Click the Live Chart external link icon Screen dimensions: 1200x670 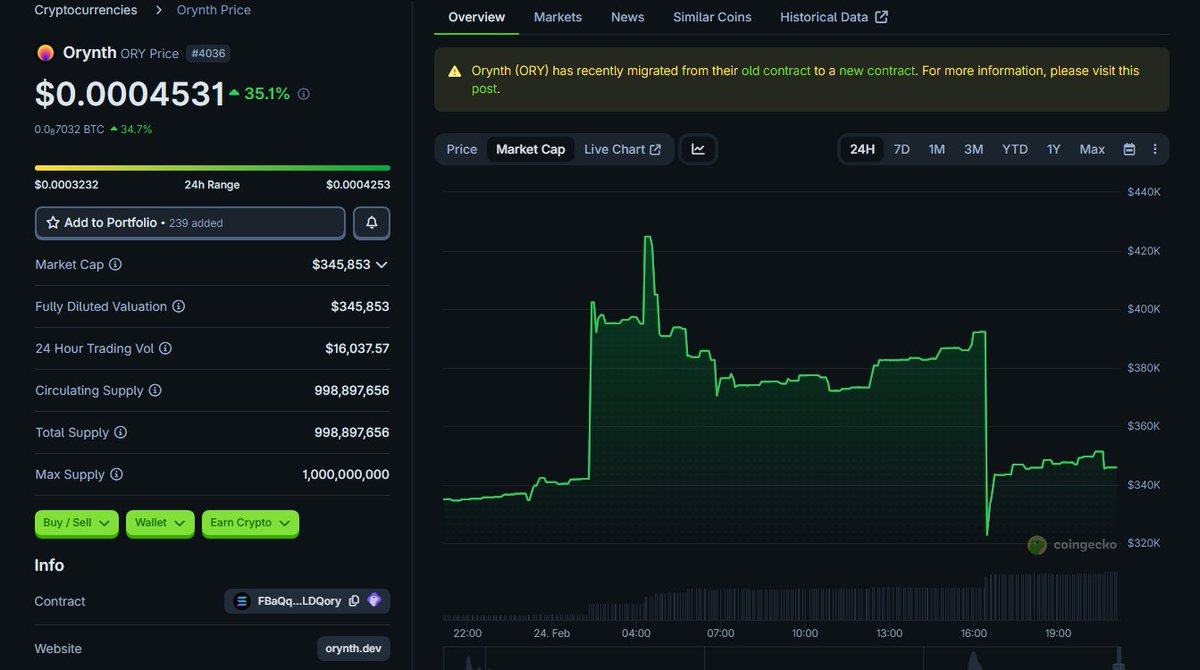(x=655, y=149)
